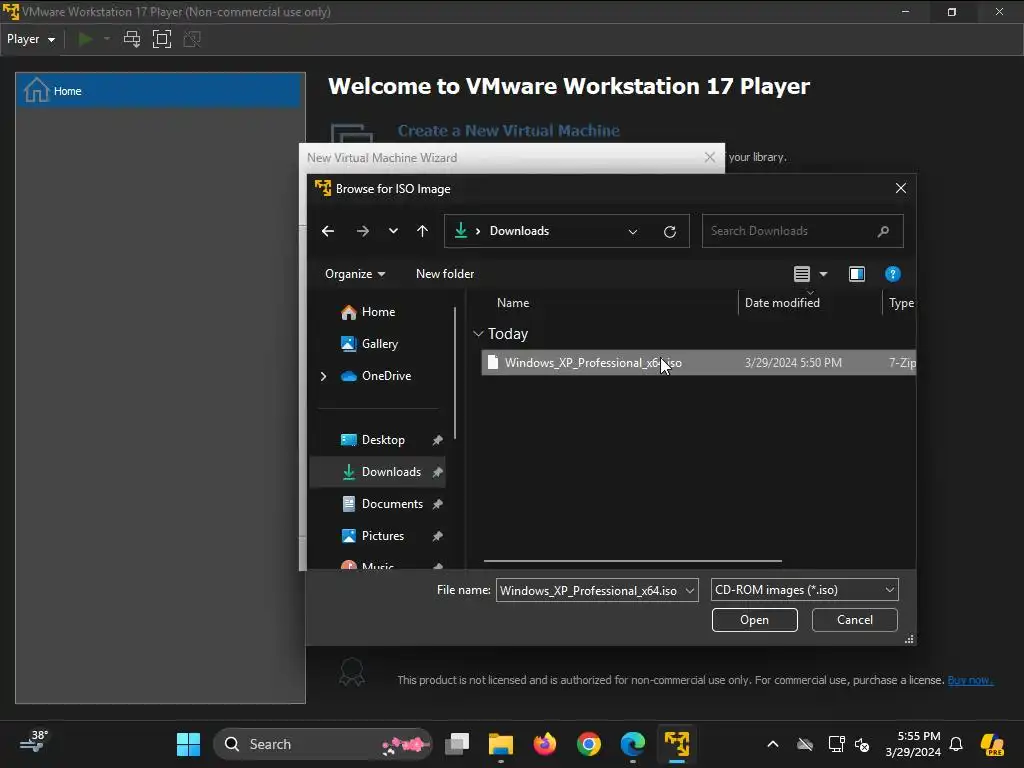This screenshot has height=768, width=1024.
Task: Open Pictures in the navigation pane
Action: 383,536
